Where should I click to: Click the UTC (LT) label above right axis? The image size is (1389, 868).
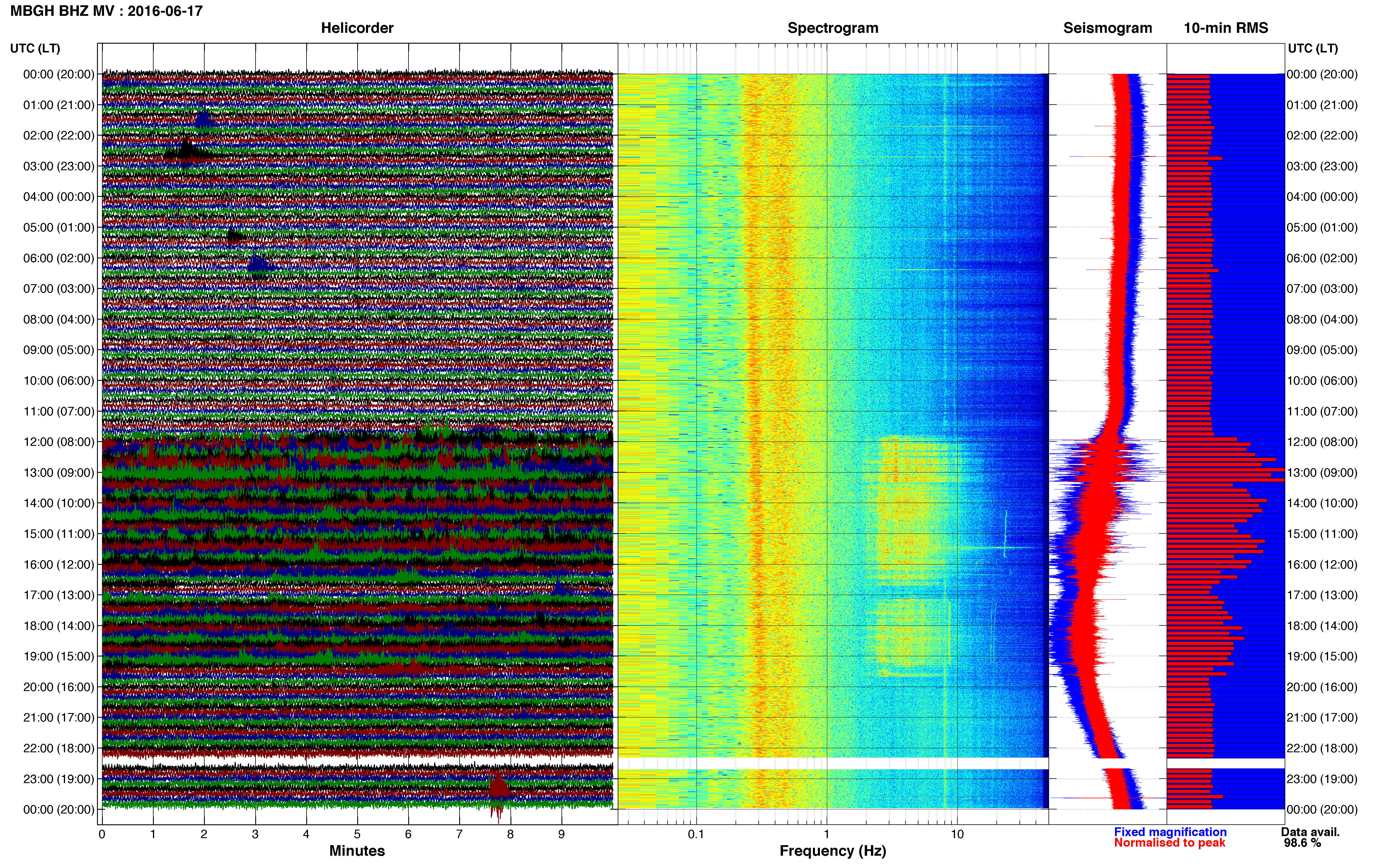[1313, 48]
